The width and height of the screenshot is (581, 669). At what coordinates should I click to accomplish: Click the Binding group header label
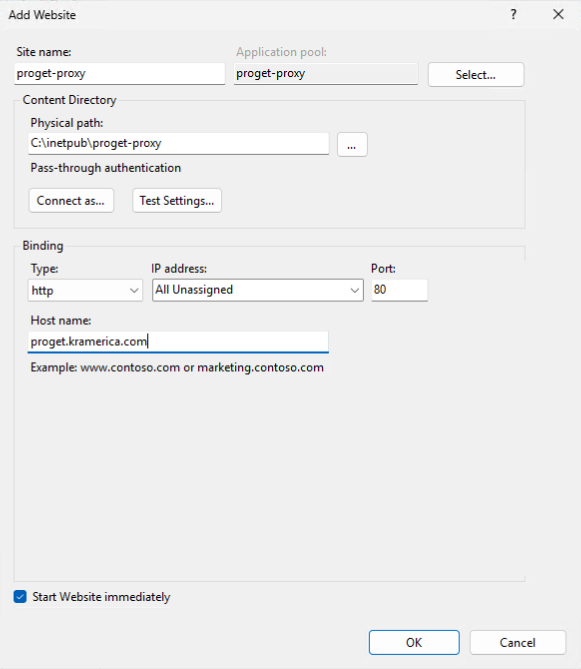click(43, 246)
